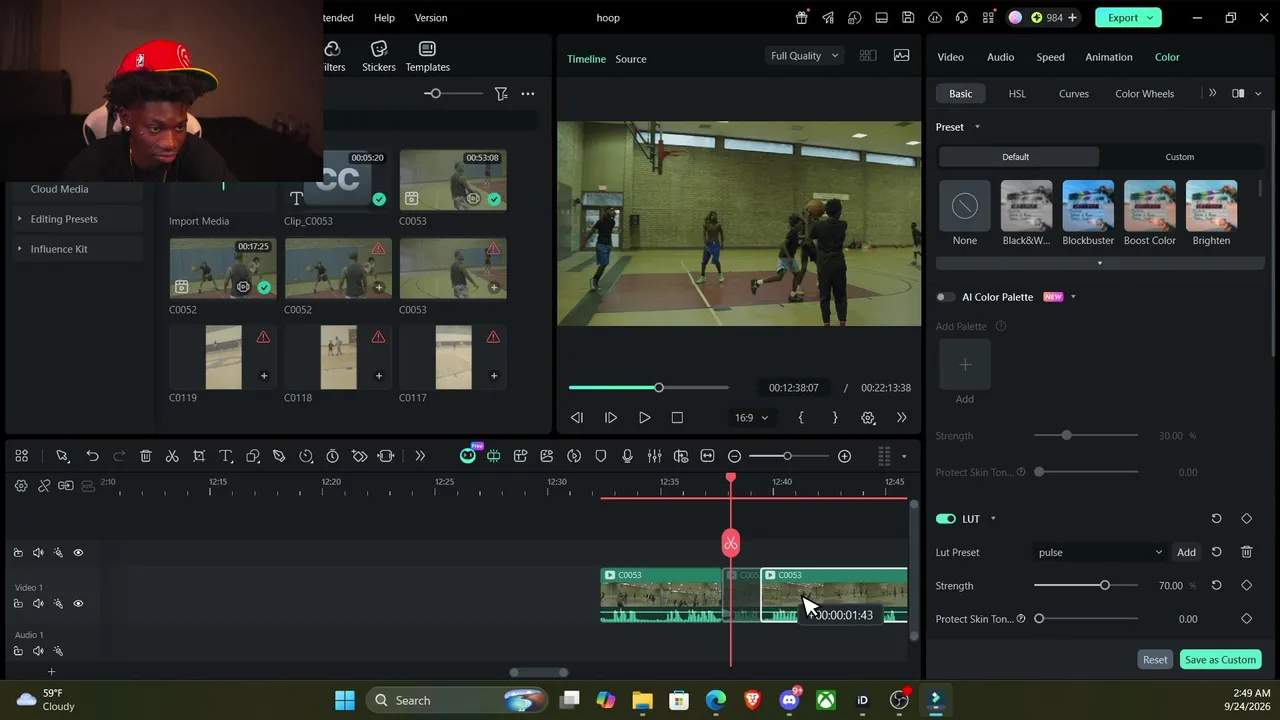Screen dimensions: 1280x720
Task: Open the Full Quality dropdown
Action: pyautogui.click(x=805, y=56)
